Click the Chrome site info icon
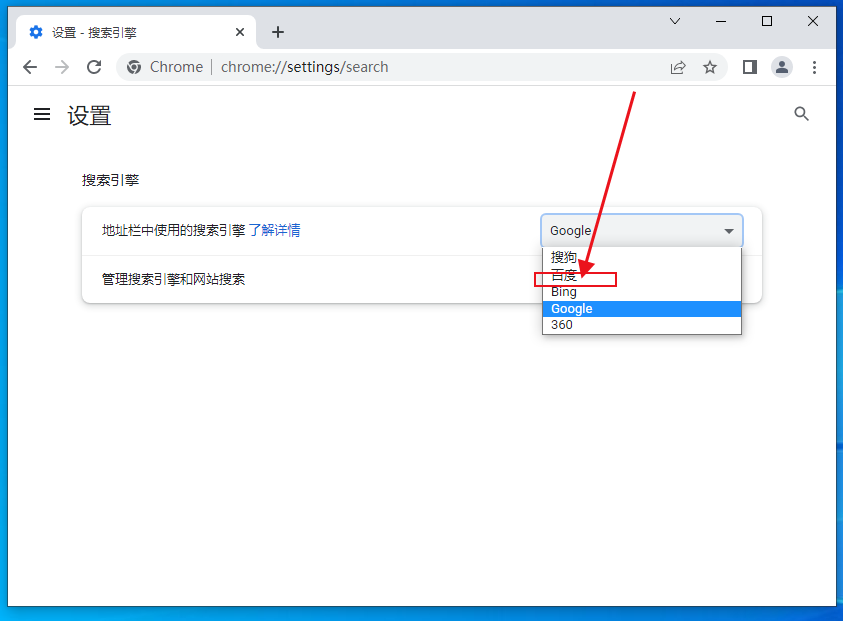The image size is (843, 621). [x=134, y=67]
